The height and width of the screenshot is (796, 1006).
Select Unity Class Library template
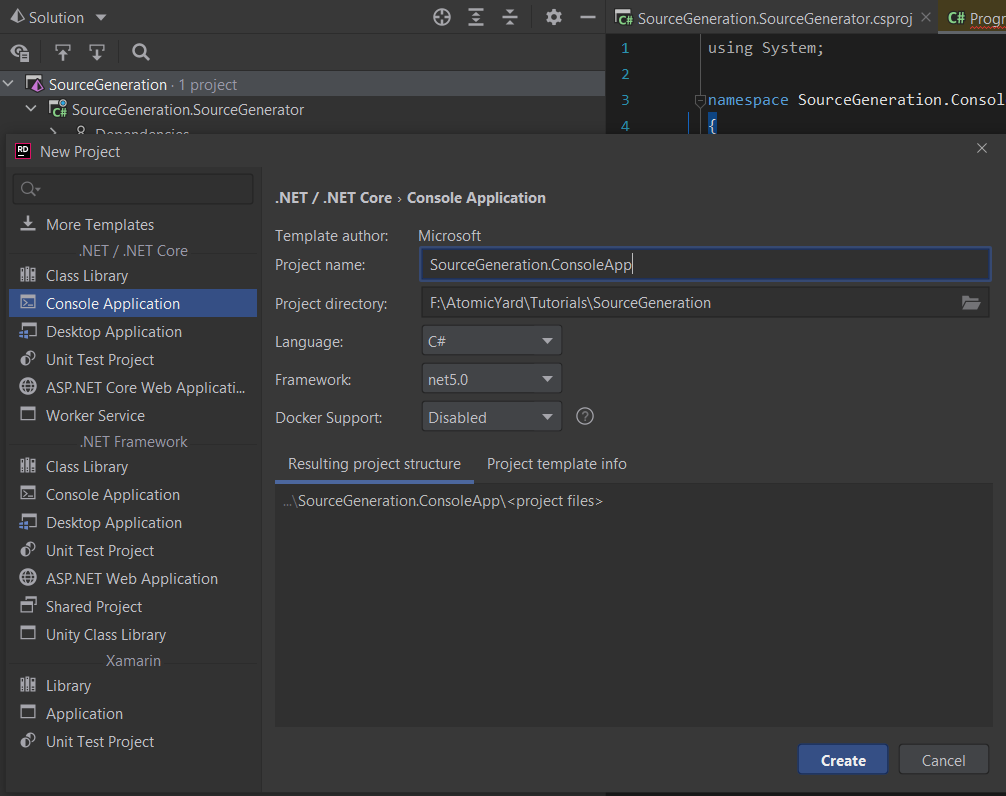click(133, 634)
